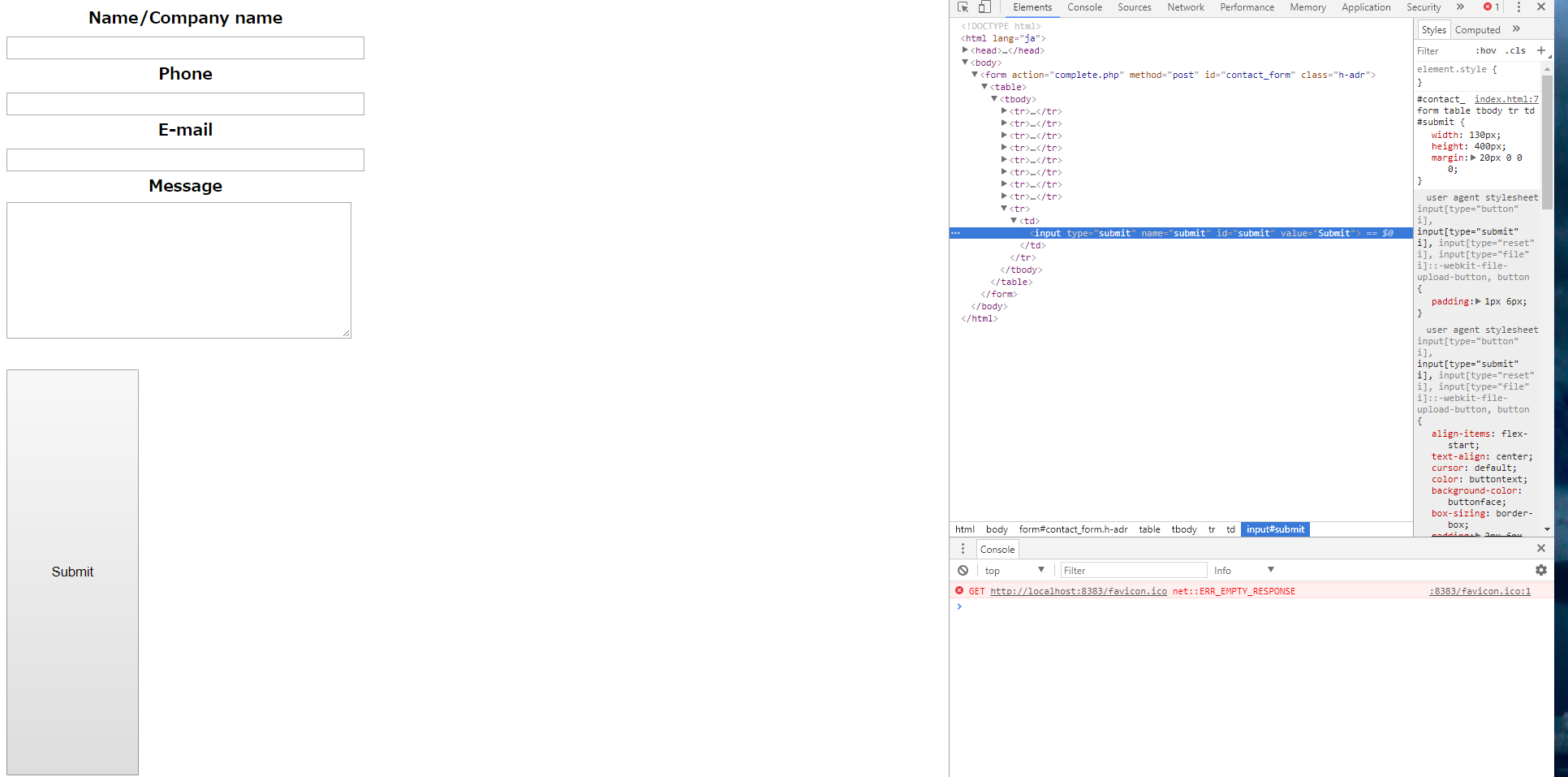
Task: Click into the Message textarea
Action: 179,270
